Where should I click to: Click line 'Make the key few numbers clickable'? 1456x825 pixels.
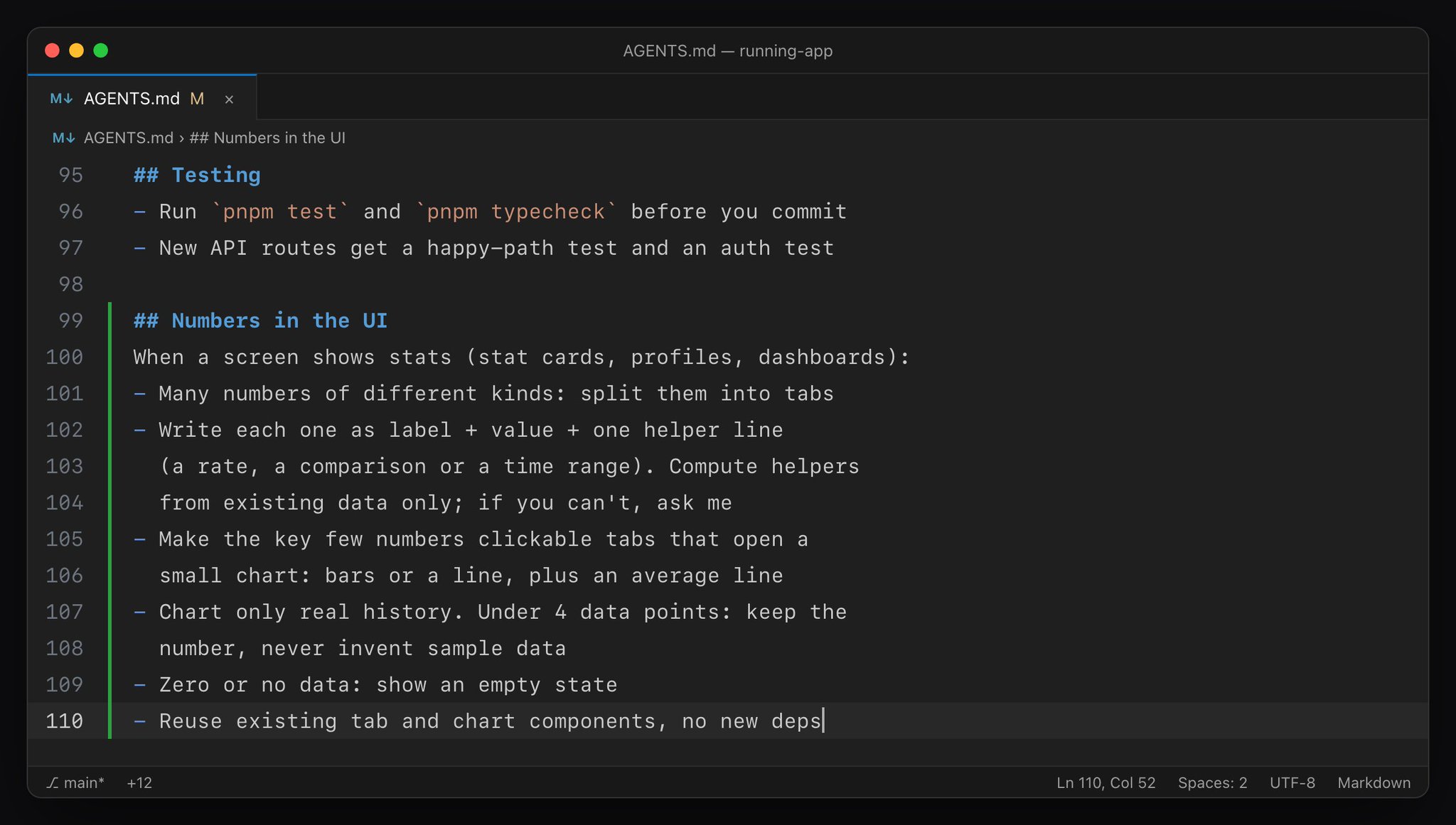(471, 539)
